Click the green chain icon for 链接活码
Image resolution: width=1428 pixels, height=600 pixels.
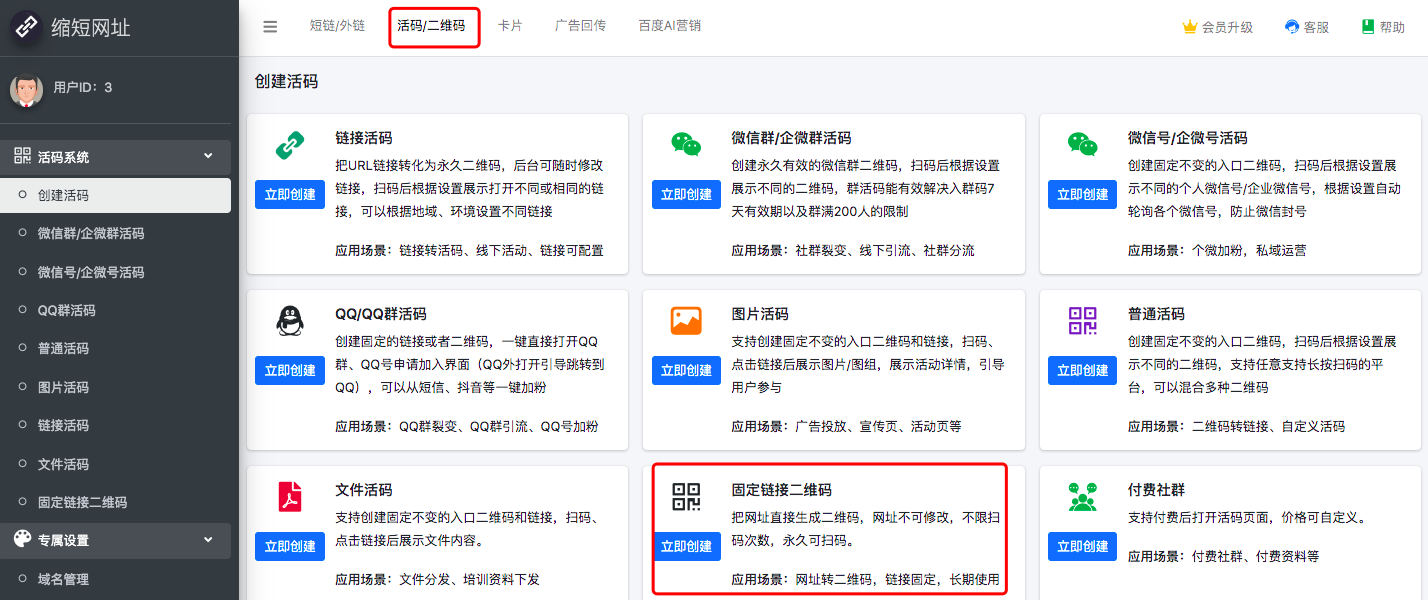(x=290, y=146)
